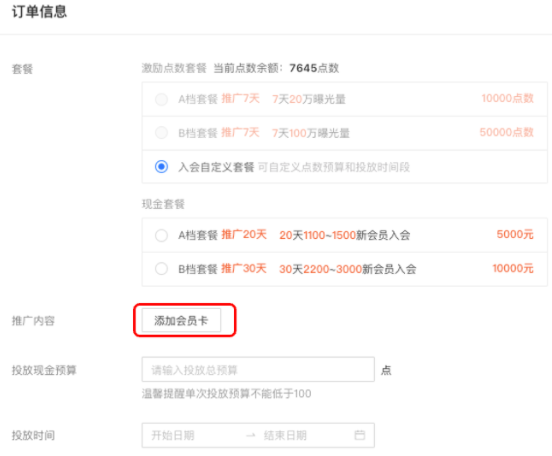Click the 50000点数 price label
Viewport: 552px width, 456px height.
507,132
